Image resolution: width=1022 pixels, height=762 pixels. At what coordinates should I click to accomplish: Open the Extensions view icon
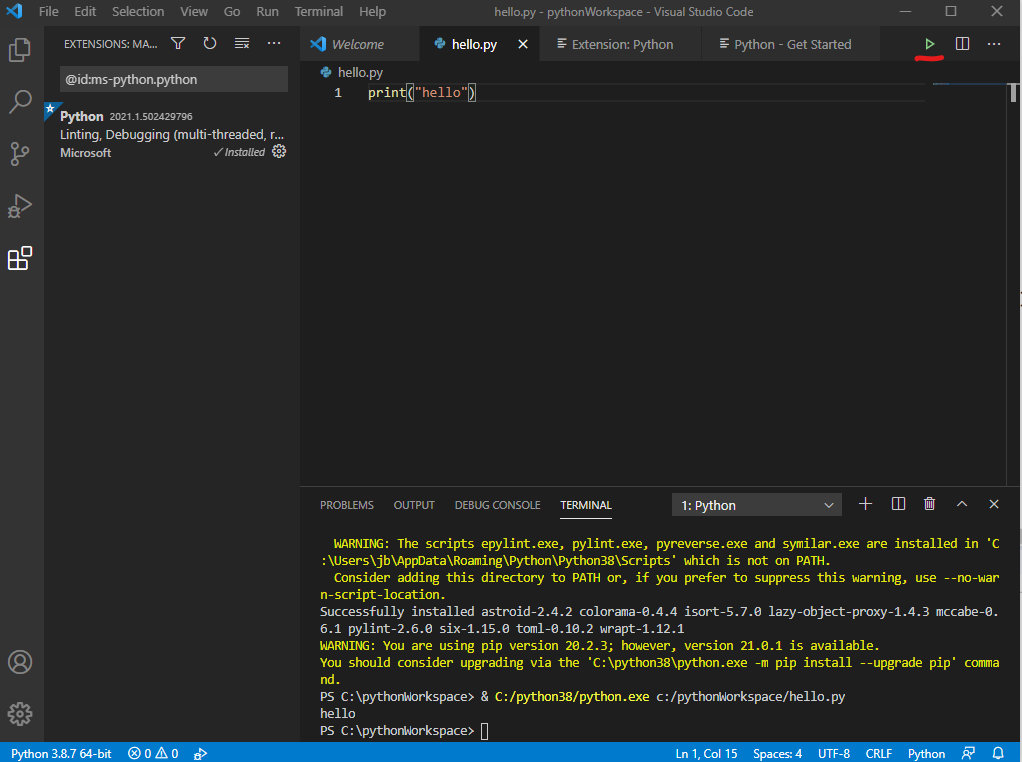tap(20, 258)
